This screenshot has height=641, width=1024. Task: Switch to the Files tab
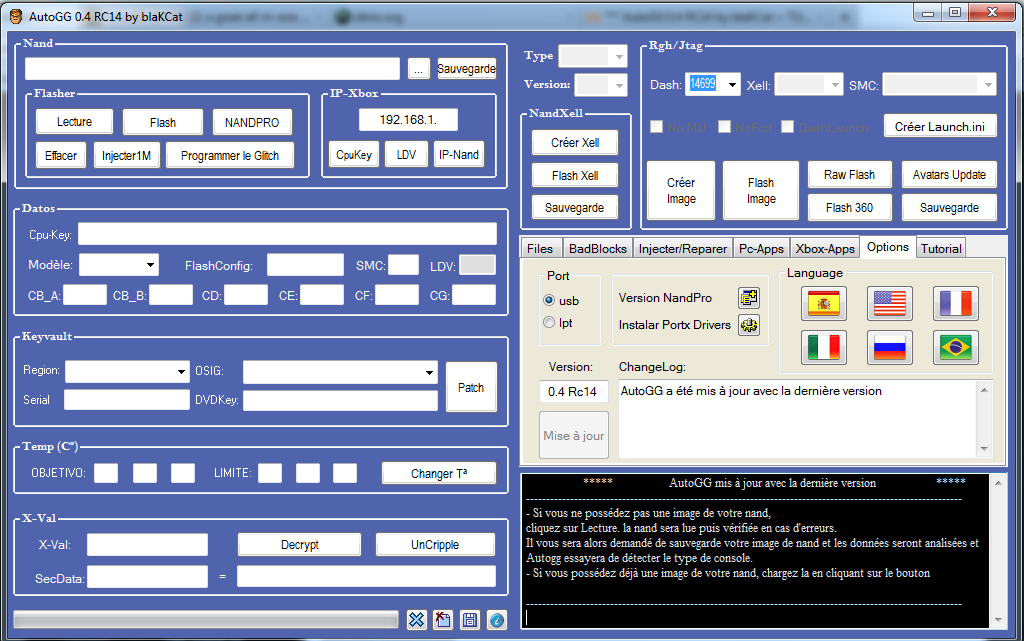[540, 249]
